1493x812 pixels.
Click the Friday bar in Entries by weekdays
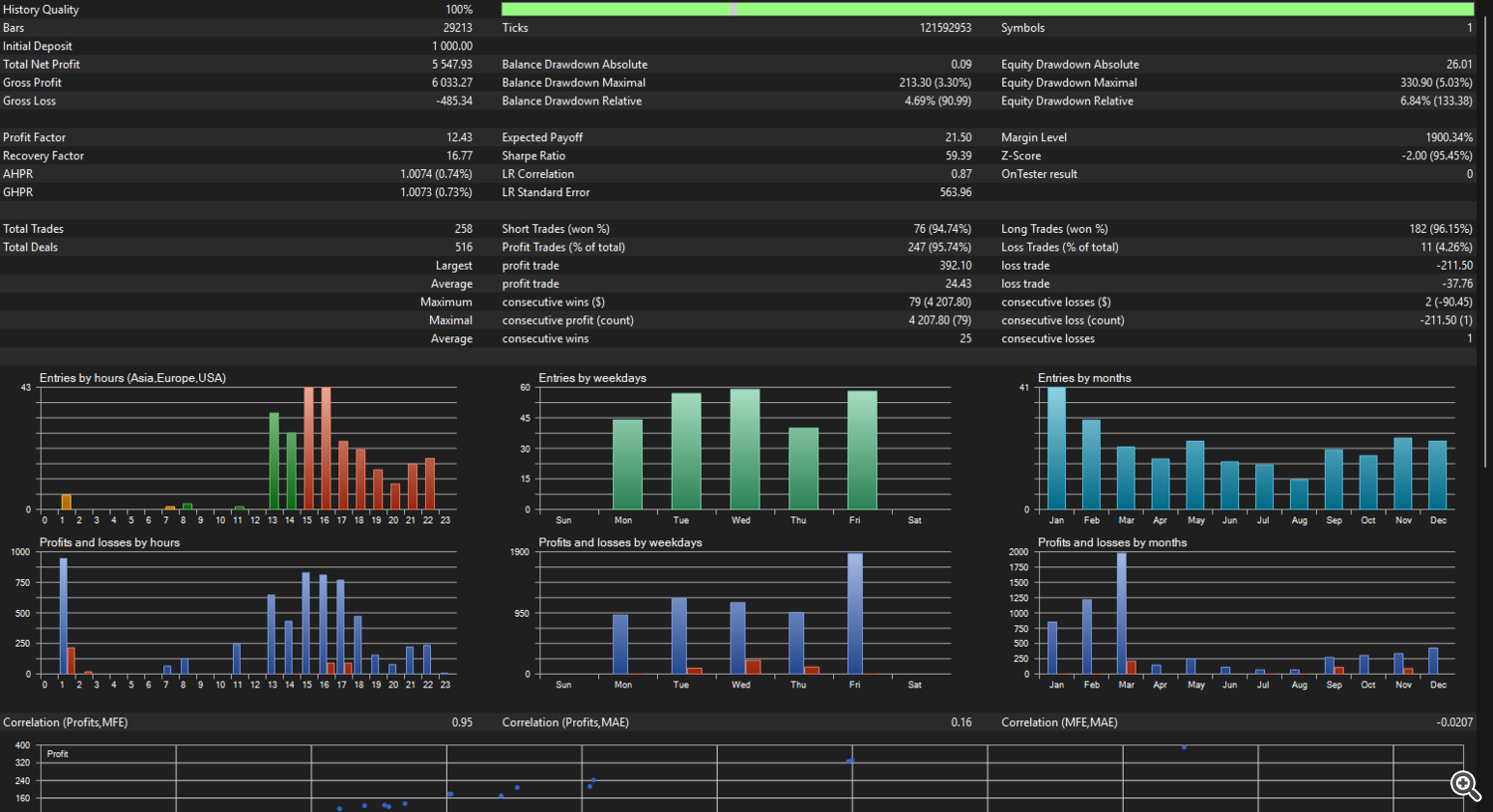862,450
